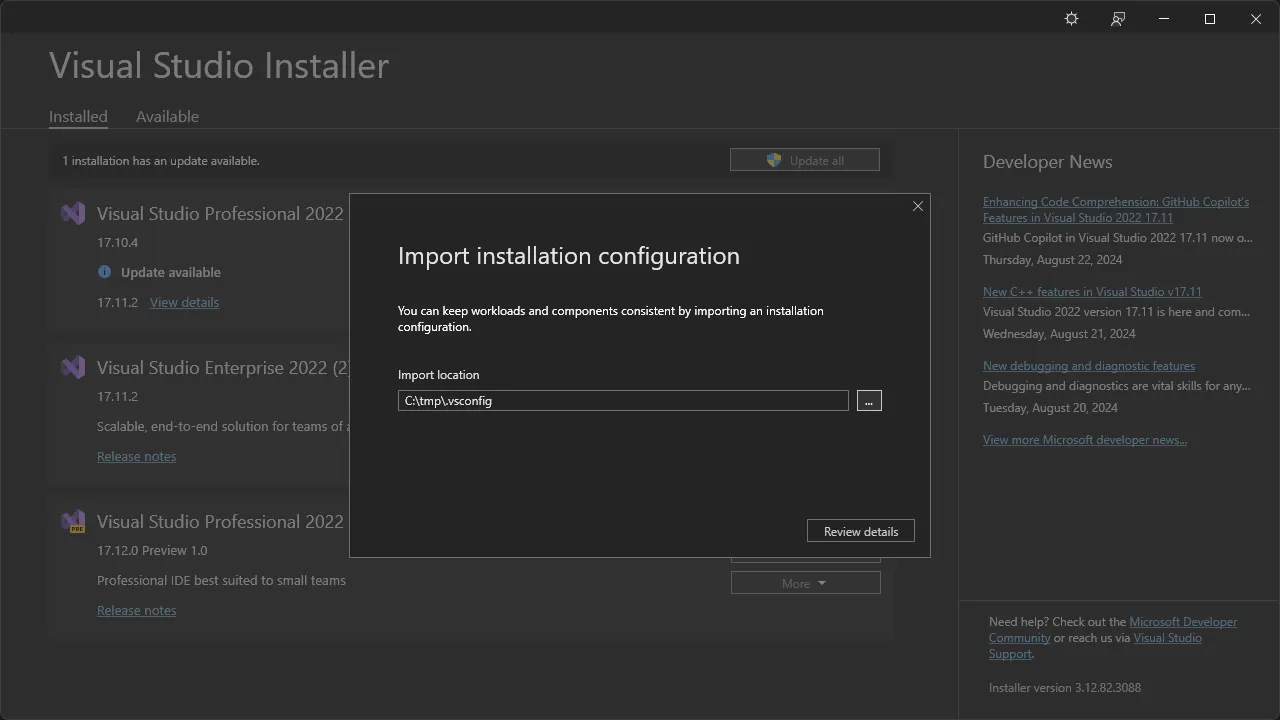View details for the 17.11.2 update

click(184, 302)
